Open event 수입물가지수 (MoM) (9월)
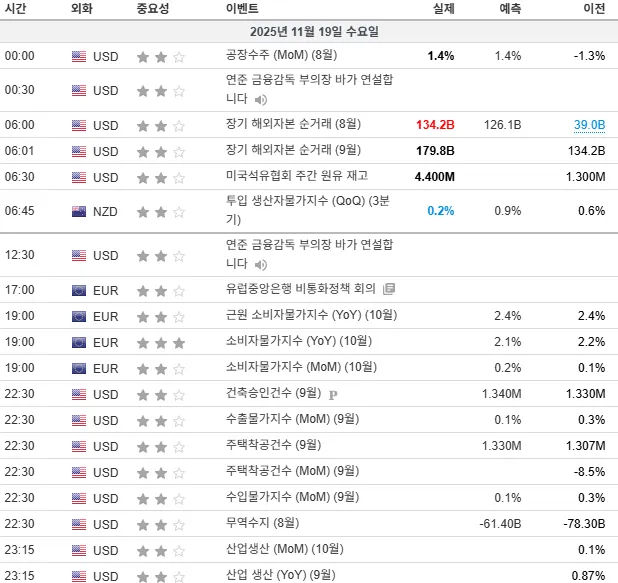The image size is (618, 583). click(292, 497)
